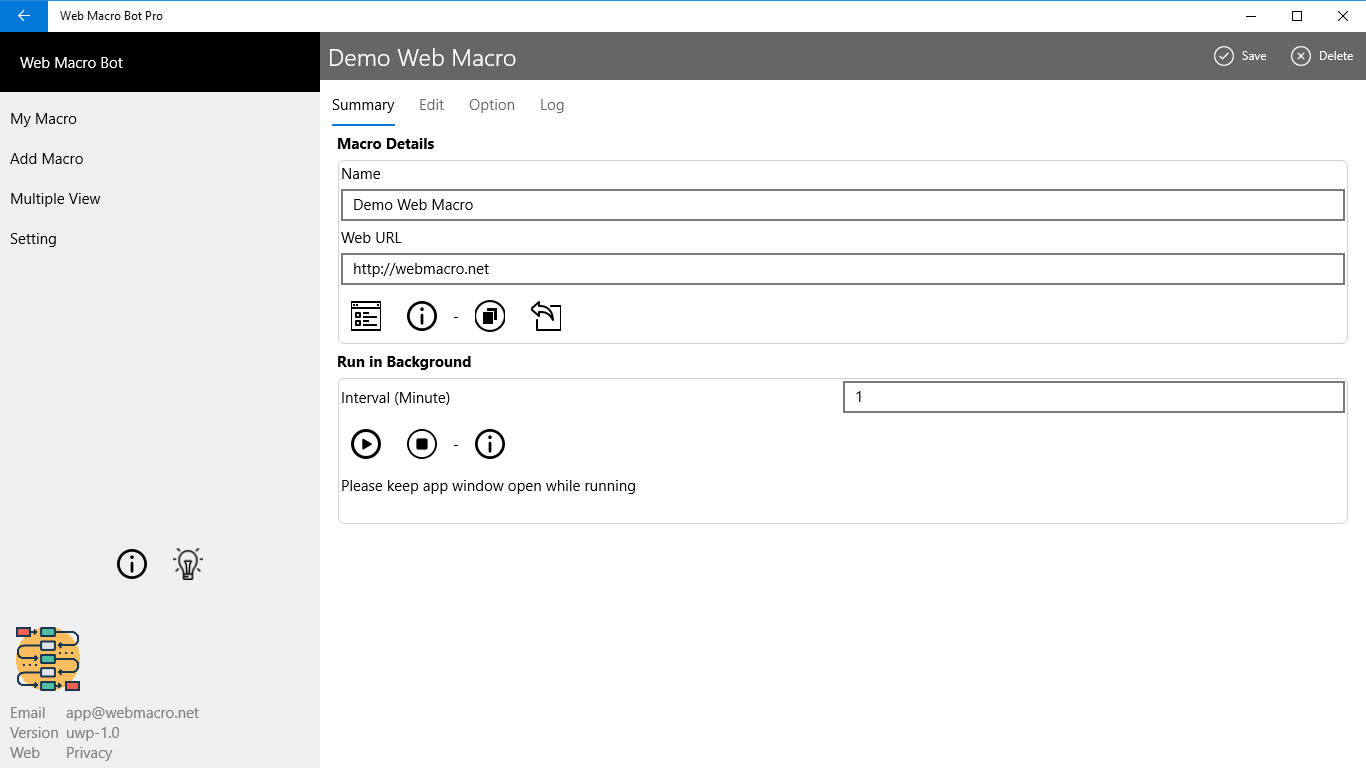
Task: Click the sidebar info icon
Action: pos(131,564)
